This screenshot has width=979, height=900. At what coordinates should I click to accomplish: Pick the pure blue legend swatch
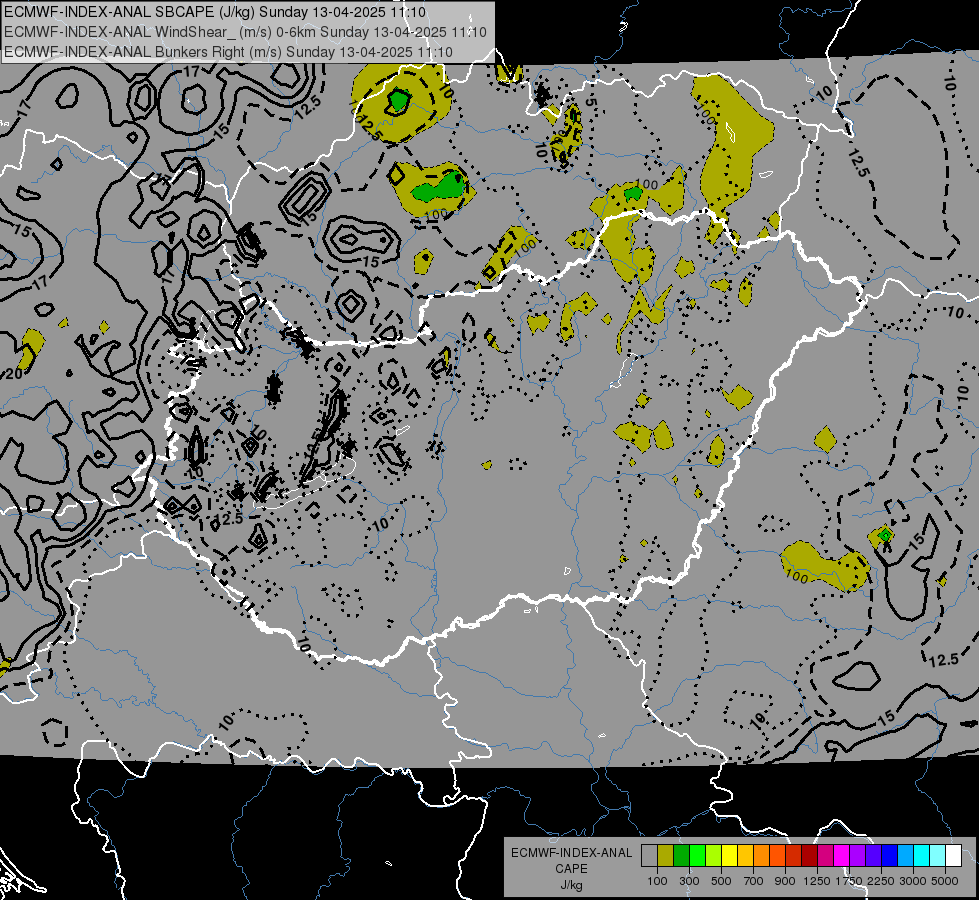coord(889,856)
